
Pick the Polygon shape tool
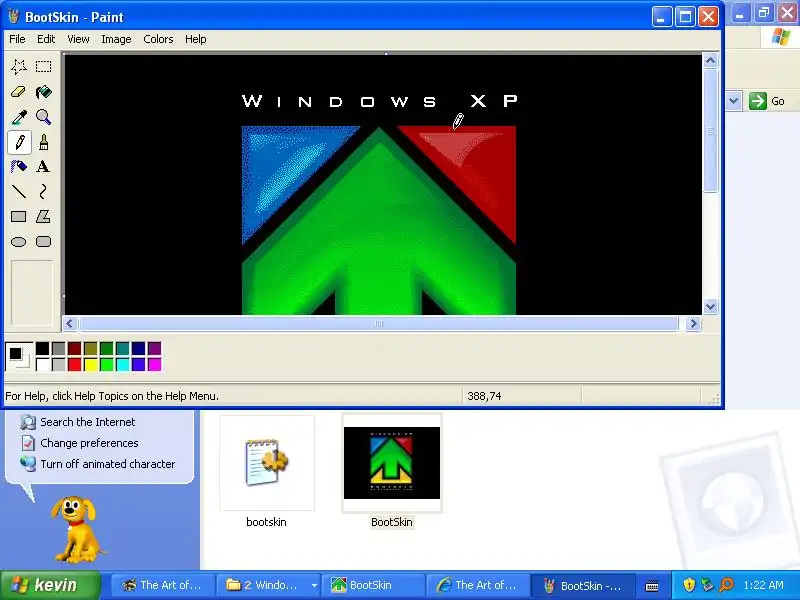click(43, 216)
